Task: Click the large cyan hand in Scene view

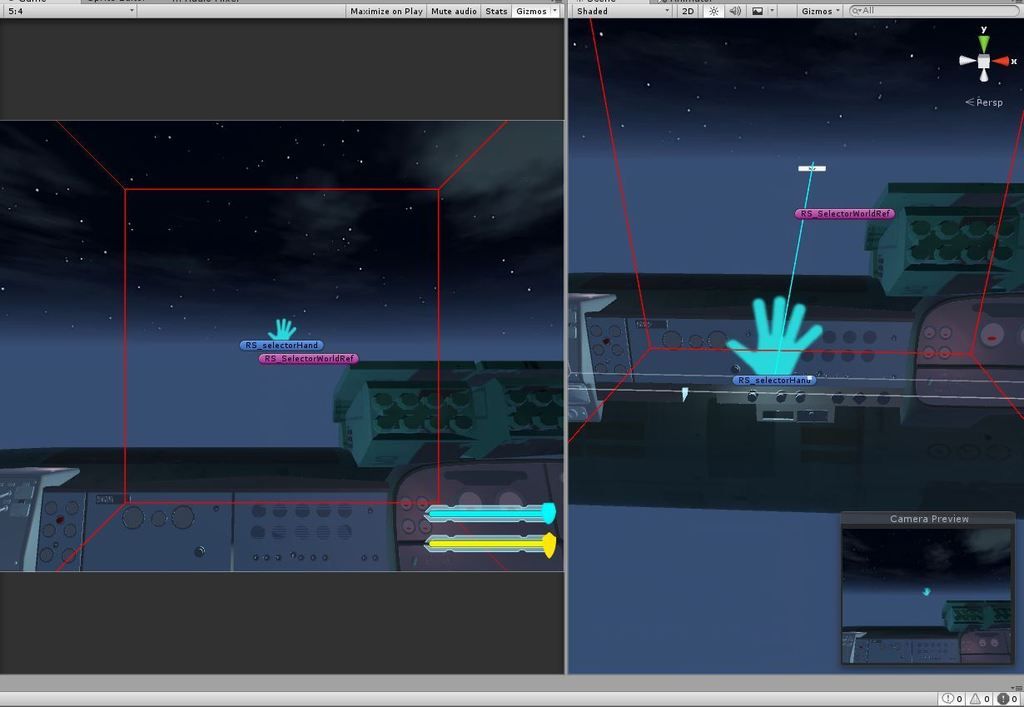Action: point(775,337)
